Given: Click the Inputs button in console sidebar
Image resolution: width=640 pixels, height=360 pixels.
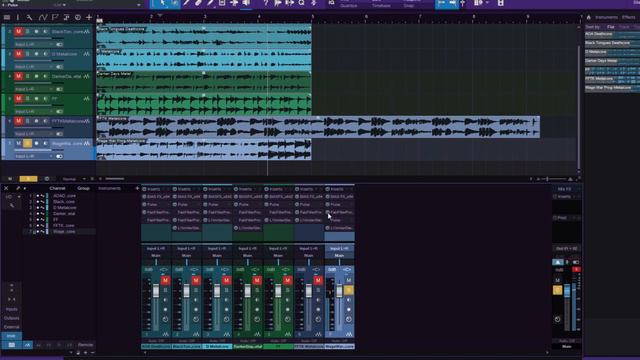Looking at the screenshot, I should pos(11,309).
